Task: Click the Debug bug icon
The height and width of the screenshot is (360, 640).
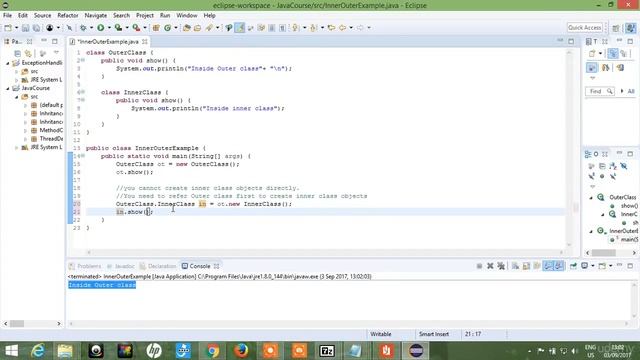Action: pos(83,28)
